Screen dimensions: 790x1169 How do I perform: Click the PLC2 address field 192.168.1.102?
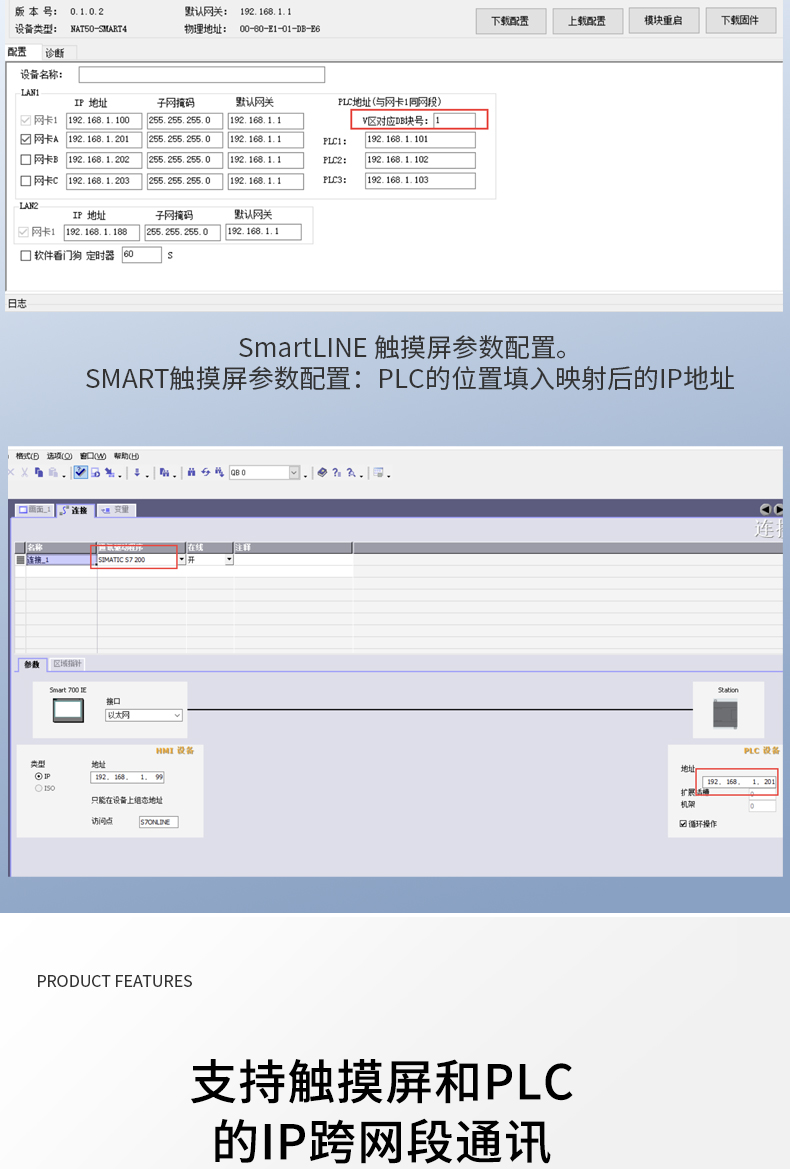click(420, 160)
